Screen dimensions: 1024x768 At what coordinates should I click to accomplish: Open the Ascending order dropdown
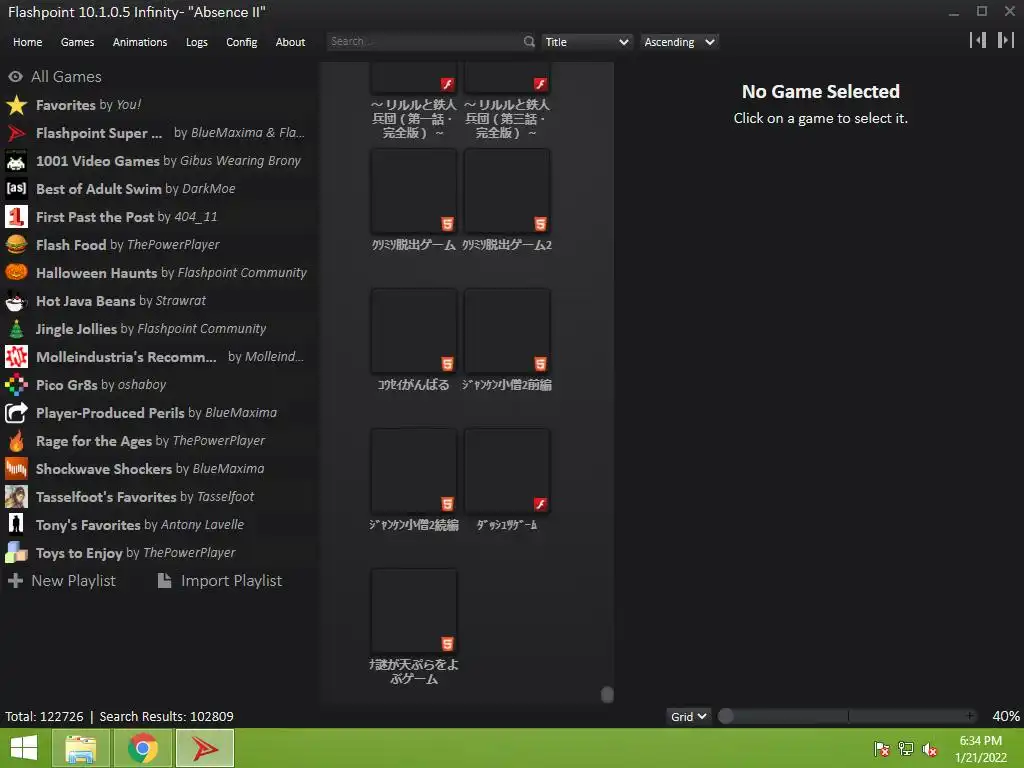(679, 42)
